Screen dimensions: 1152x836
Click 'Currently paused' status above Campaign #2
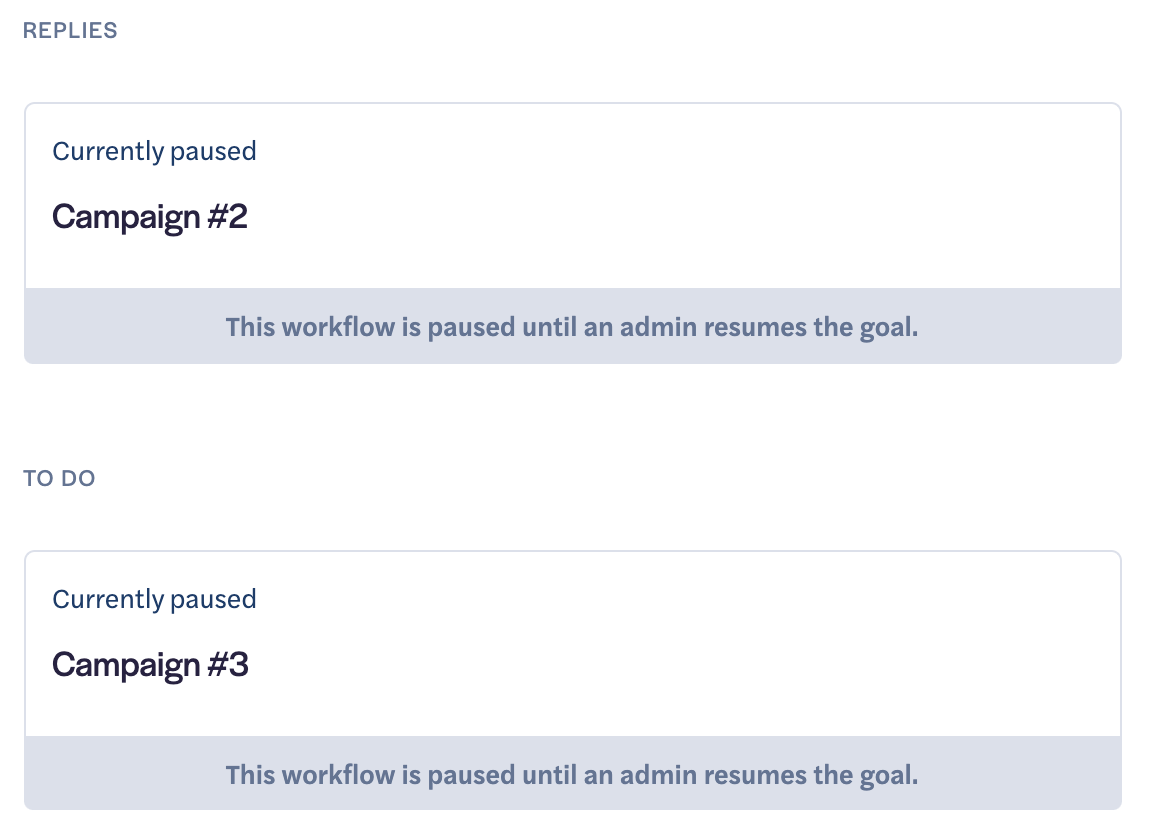pos(154,152)
